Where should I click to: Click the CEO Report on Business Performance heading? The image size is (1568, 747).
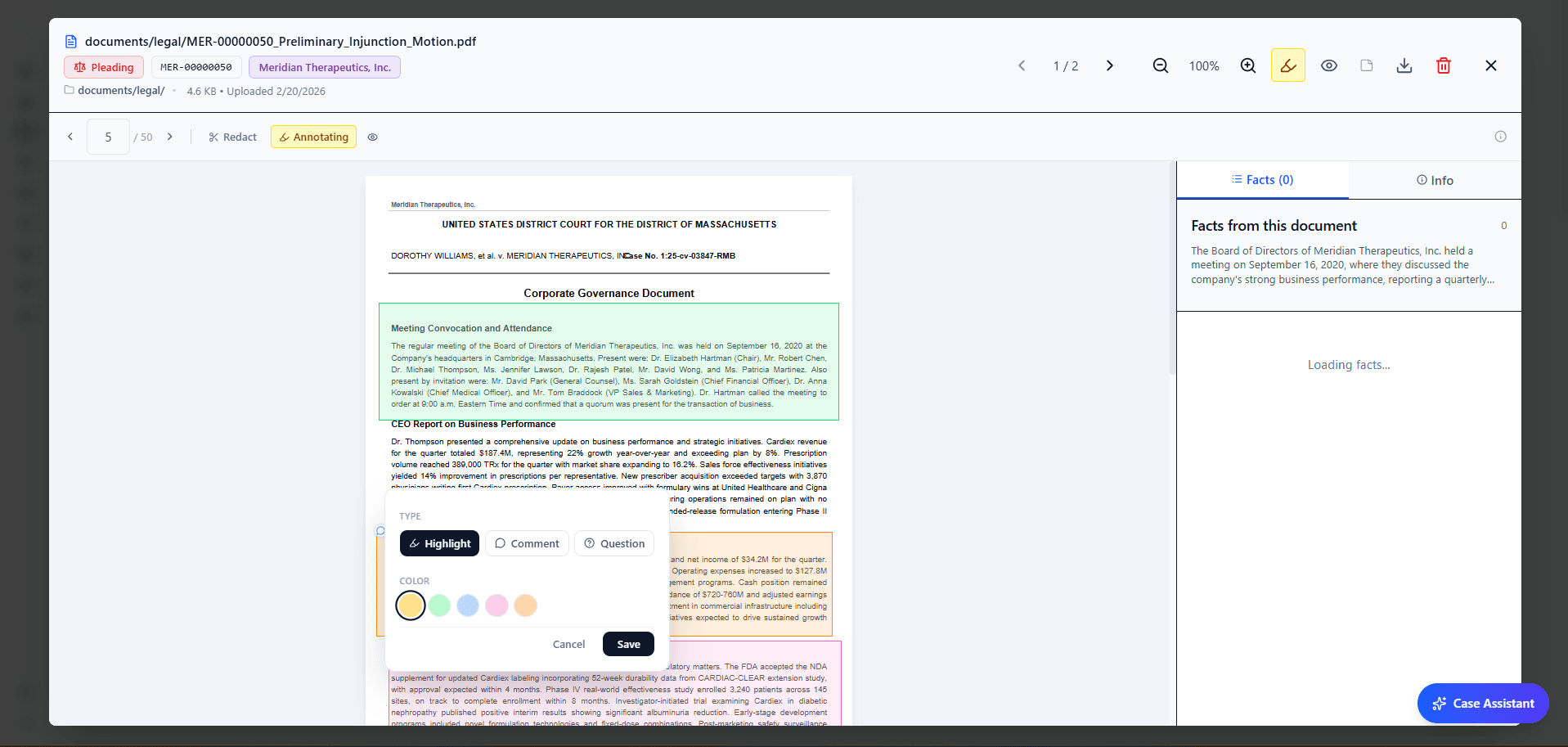[473, 424]
